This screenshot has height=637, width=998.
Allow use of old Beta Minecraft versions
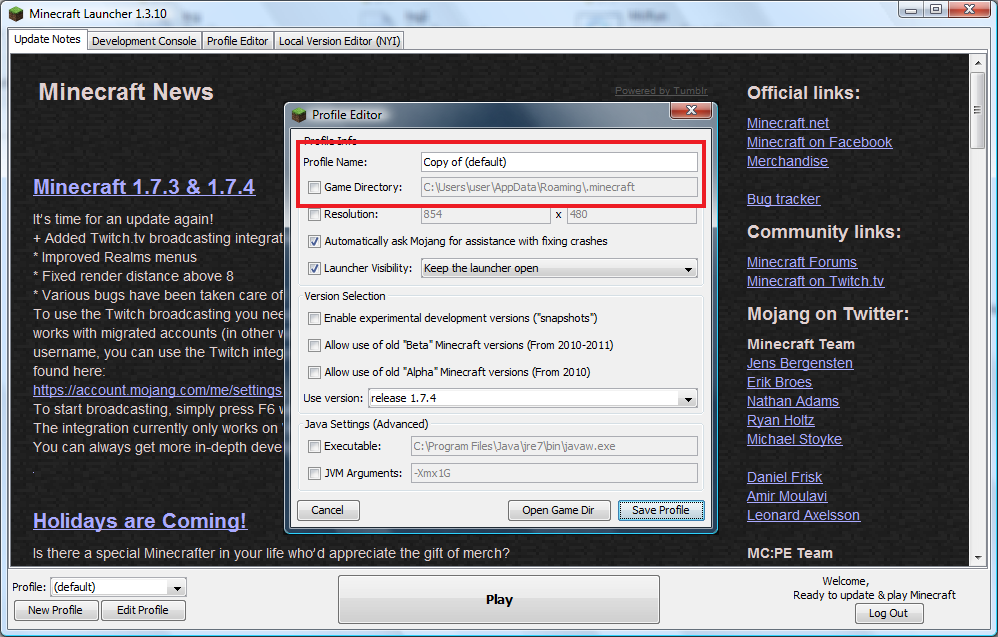314,346
